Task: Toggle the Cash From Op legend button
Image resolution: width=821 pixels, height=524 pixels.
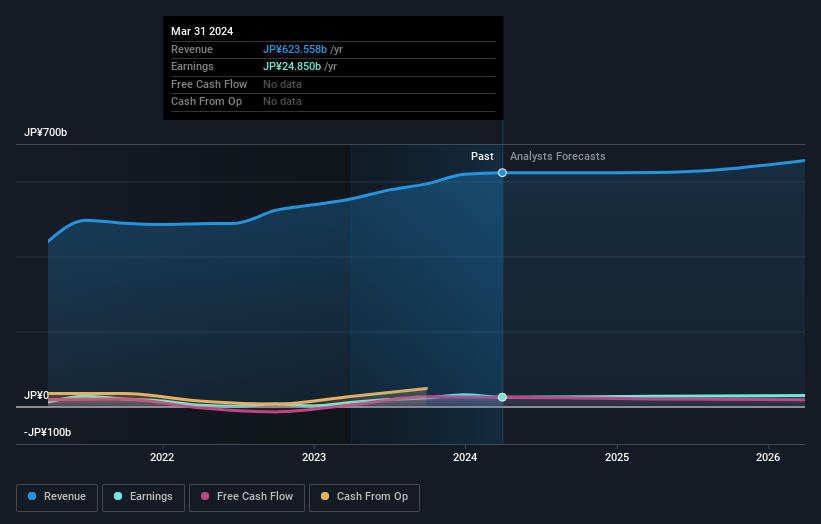Action: pos(364,497)
